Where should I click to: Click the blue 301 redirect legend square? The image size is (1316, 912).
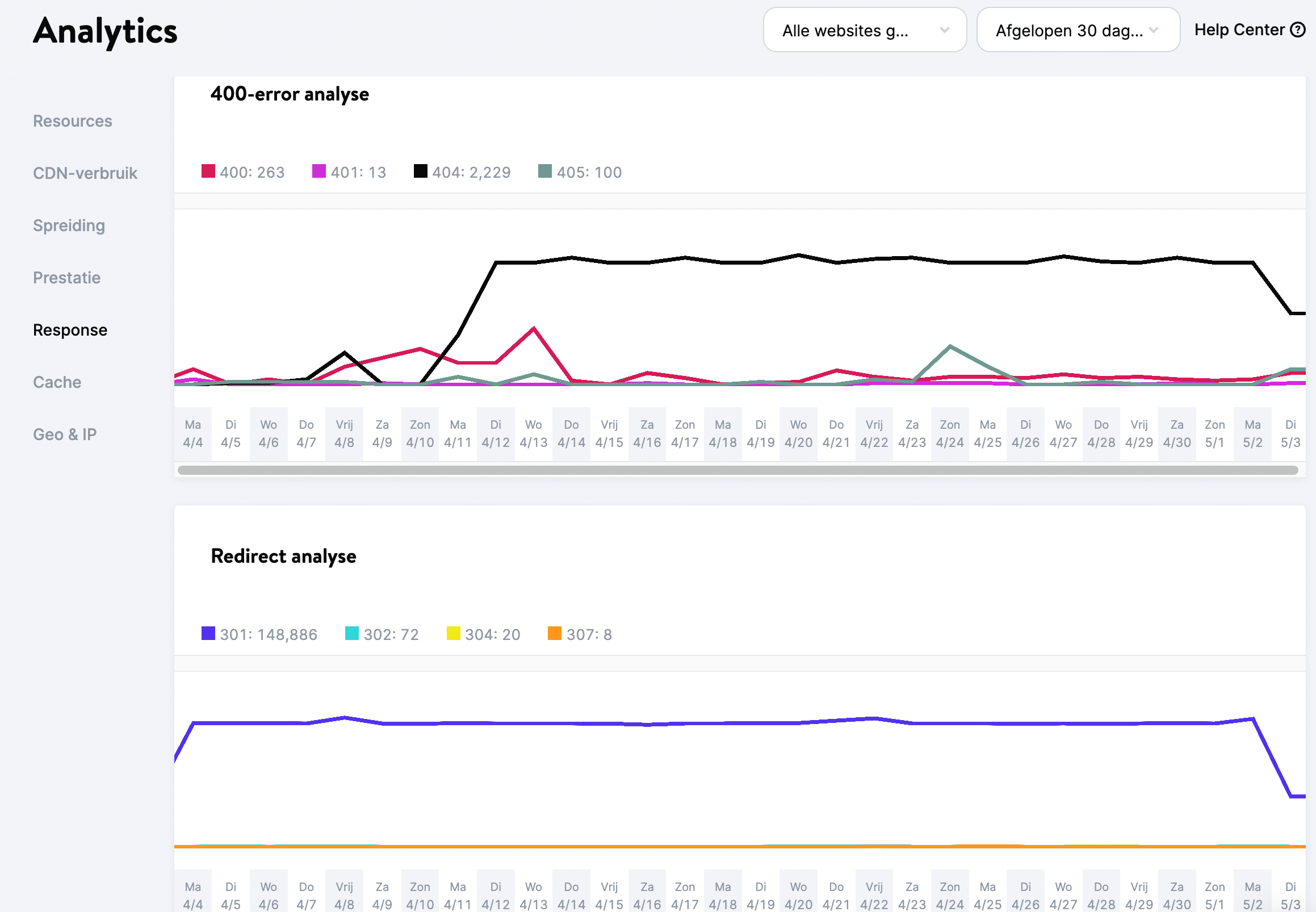pyautogui.click(x=208, y=633)
